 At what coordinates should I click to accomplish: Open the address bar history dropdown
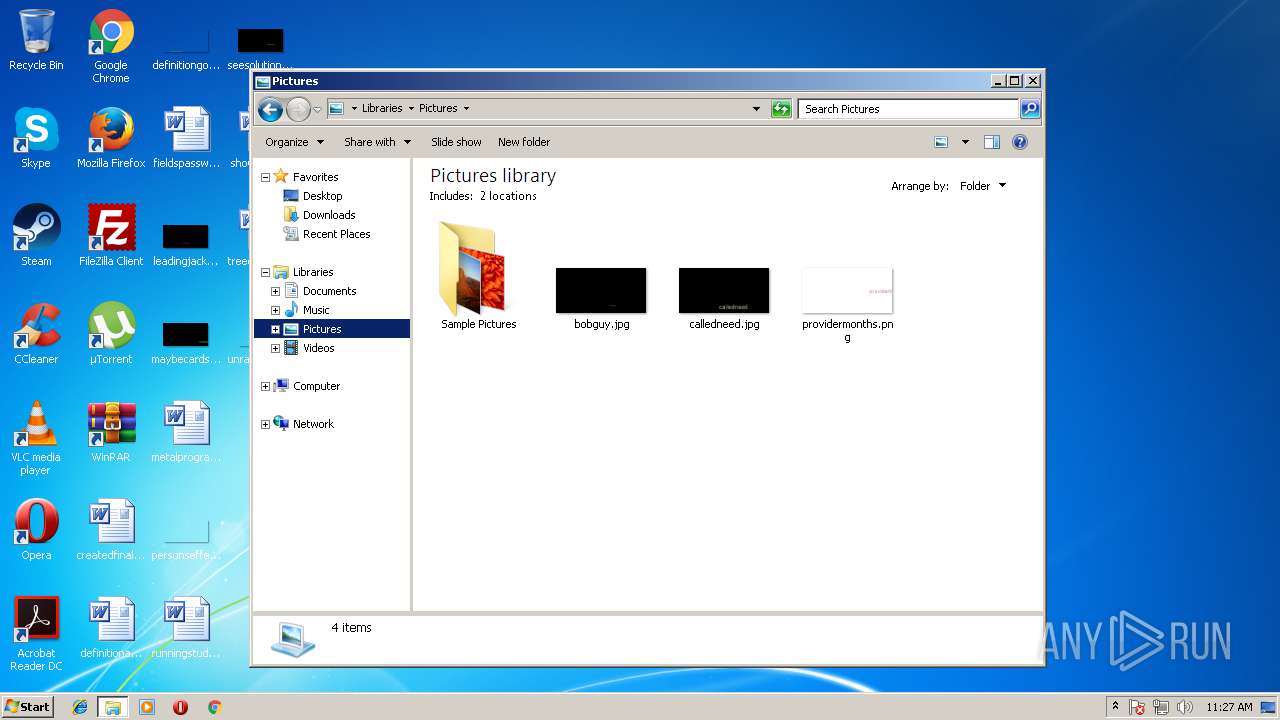[x=756, y=109]
